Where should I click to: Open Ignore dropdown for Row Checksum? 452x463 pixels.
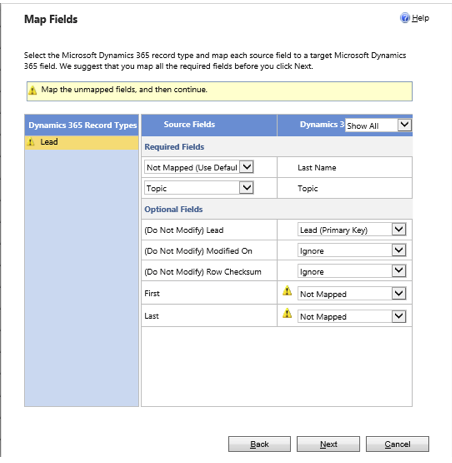click(x=351, y=271)
